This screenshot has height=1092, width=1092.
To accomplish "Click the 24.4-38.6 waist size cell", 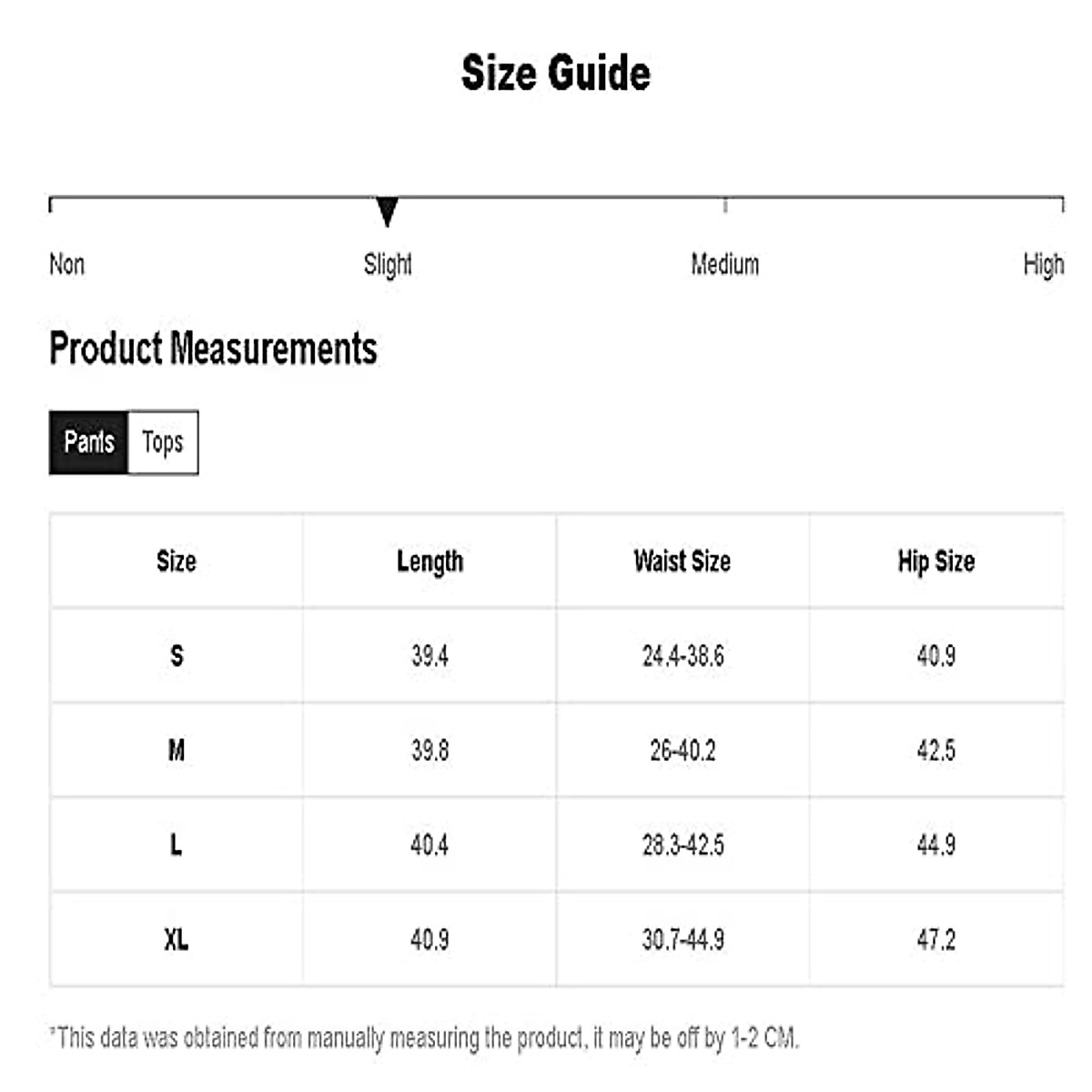I will (x=682, y=656).
